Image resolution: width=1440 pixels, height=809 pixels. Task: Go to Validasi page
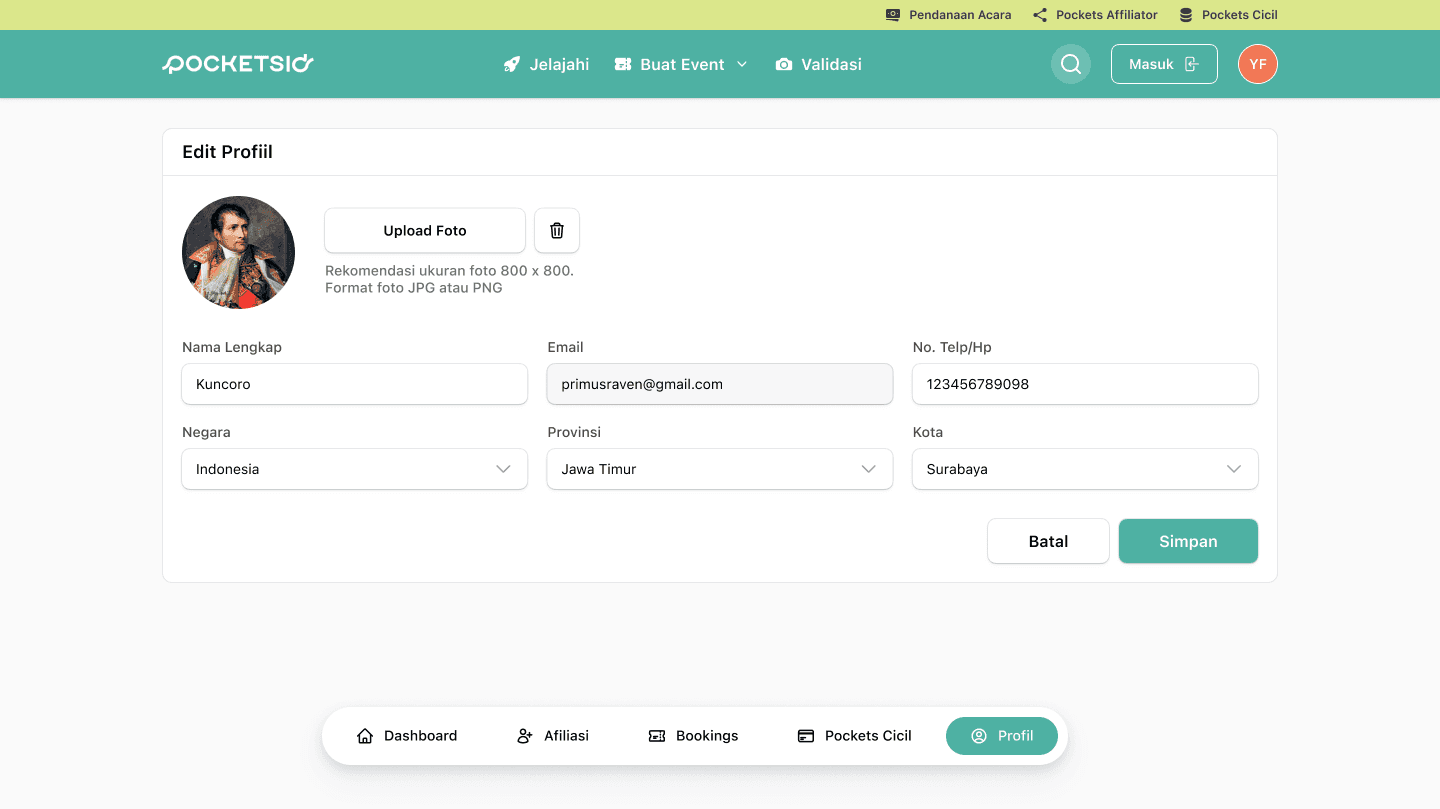pos(818,64)
